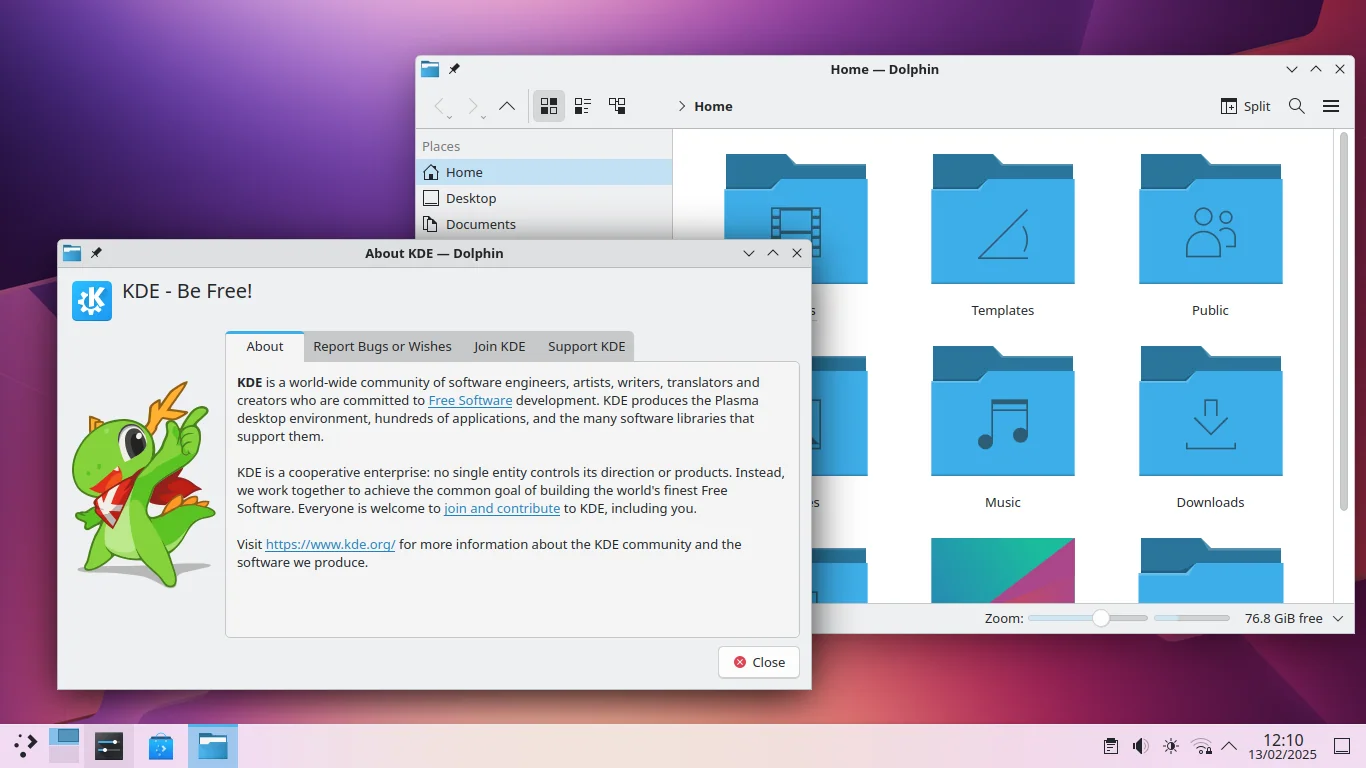Viewport: 1366px width, 768px height.
Task: Click the Zoom slider handle
Action: (x=1101, y=618)
